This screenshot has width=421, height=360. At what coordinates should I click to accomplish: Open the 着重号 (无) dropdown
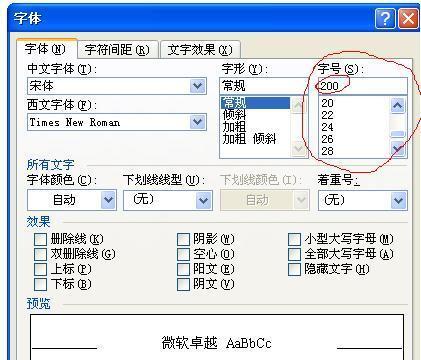[398, 200]
